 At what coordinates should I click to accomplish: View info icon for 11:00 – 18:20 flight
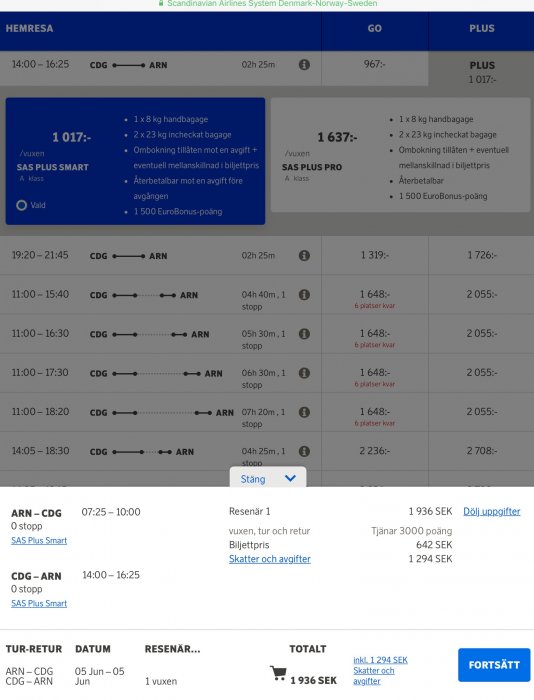click(x=304, y=412)
